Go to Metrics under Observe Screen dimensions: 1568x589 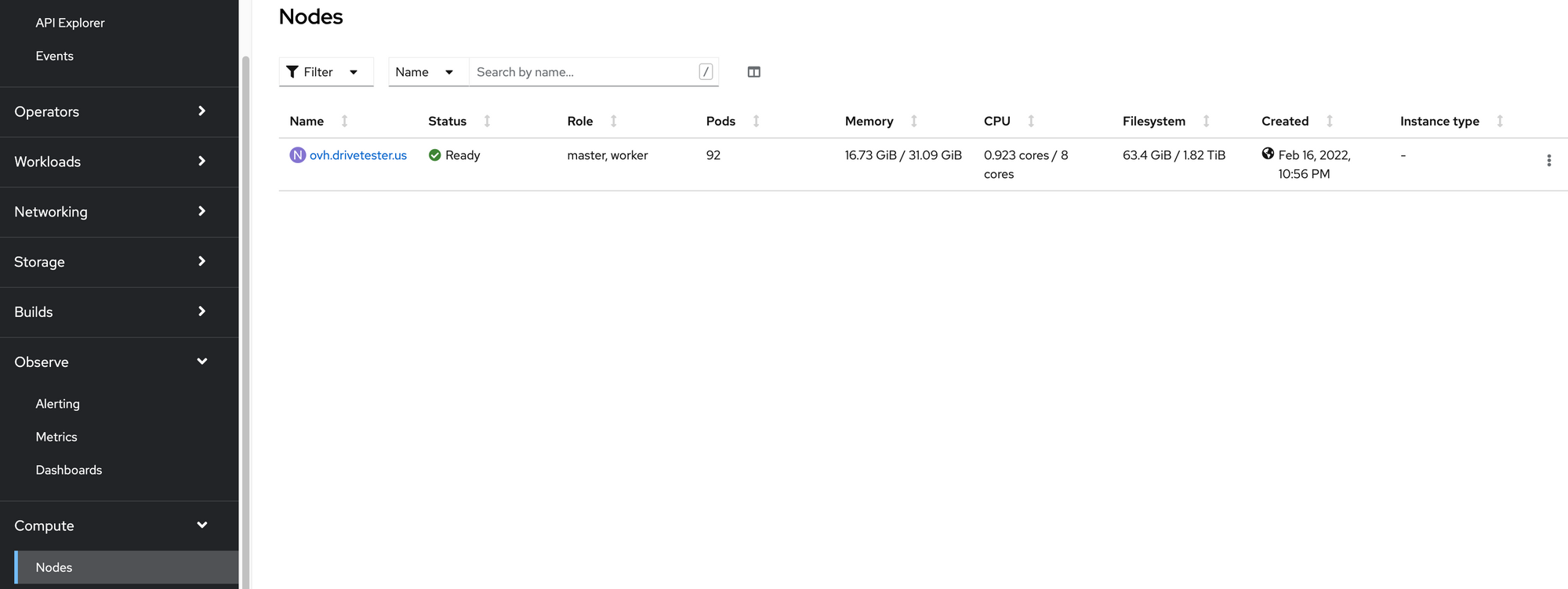click(x=56, y=437)
